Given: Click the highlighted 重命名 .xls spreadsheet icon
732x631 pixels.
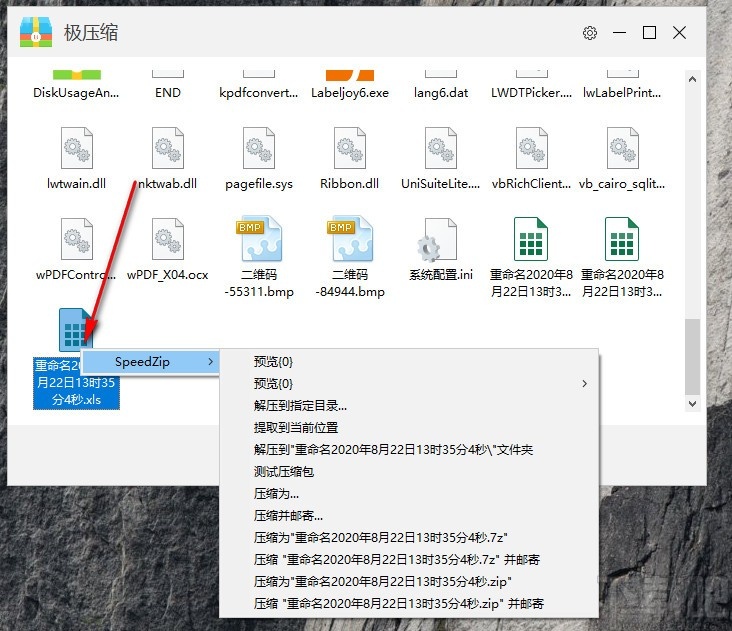Looking at the screenshot, I should (75, 330).
